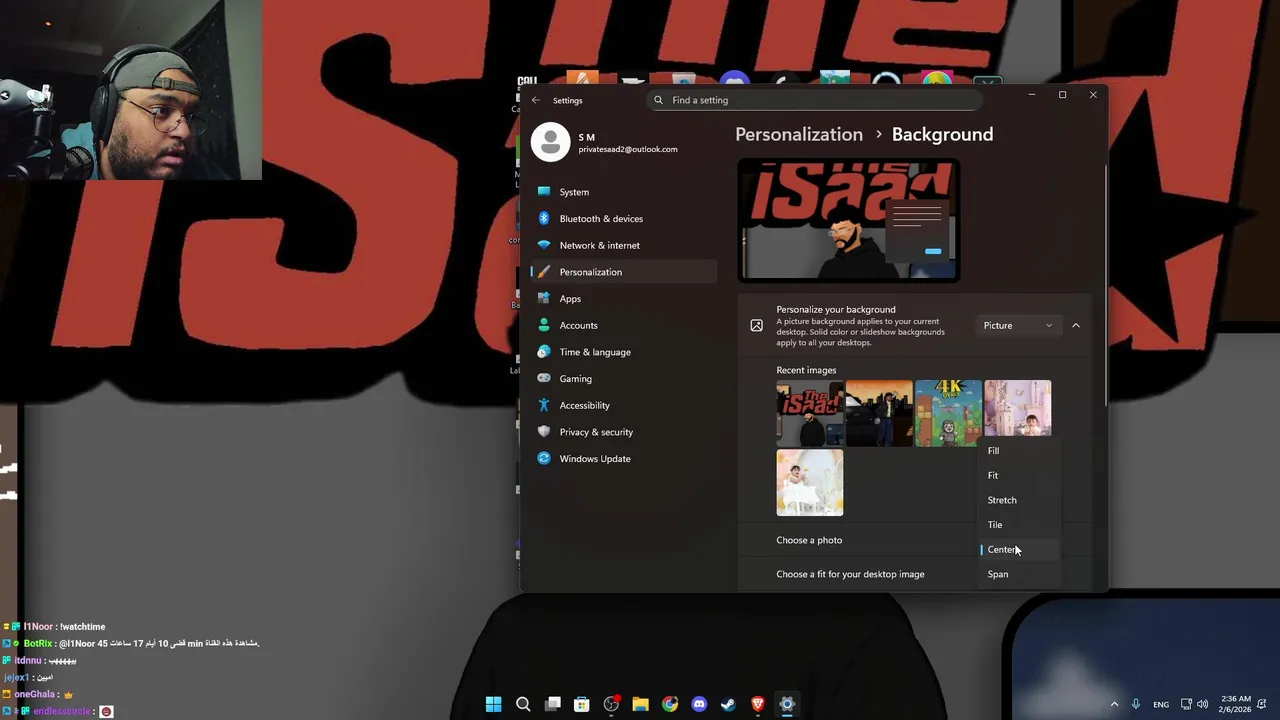Open Privacy & security settings
Viewport: 1280px width, 720px height.
(624, 432)
